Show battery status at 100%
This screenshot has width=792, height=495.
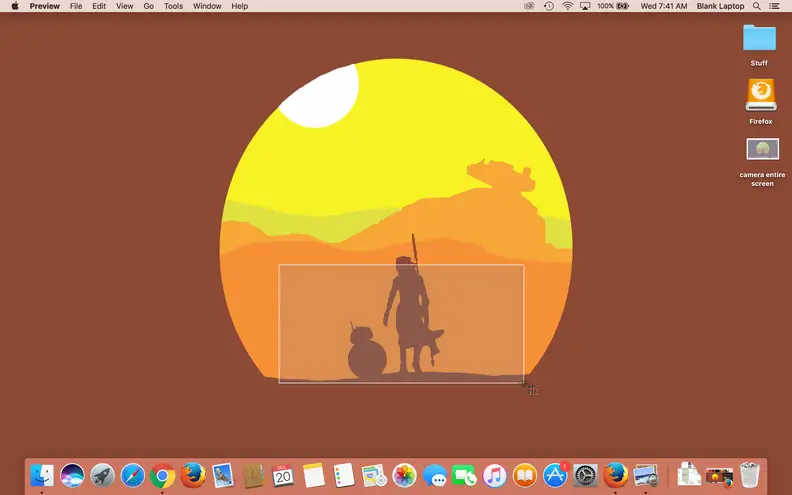pos(613,6)
